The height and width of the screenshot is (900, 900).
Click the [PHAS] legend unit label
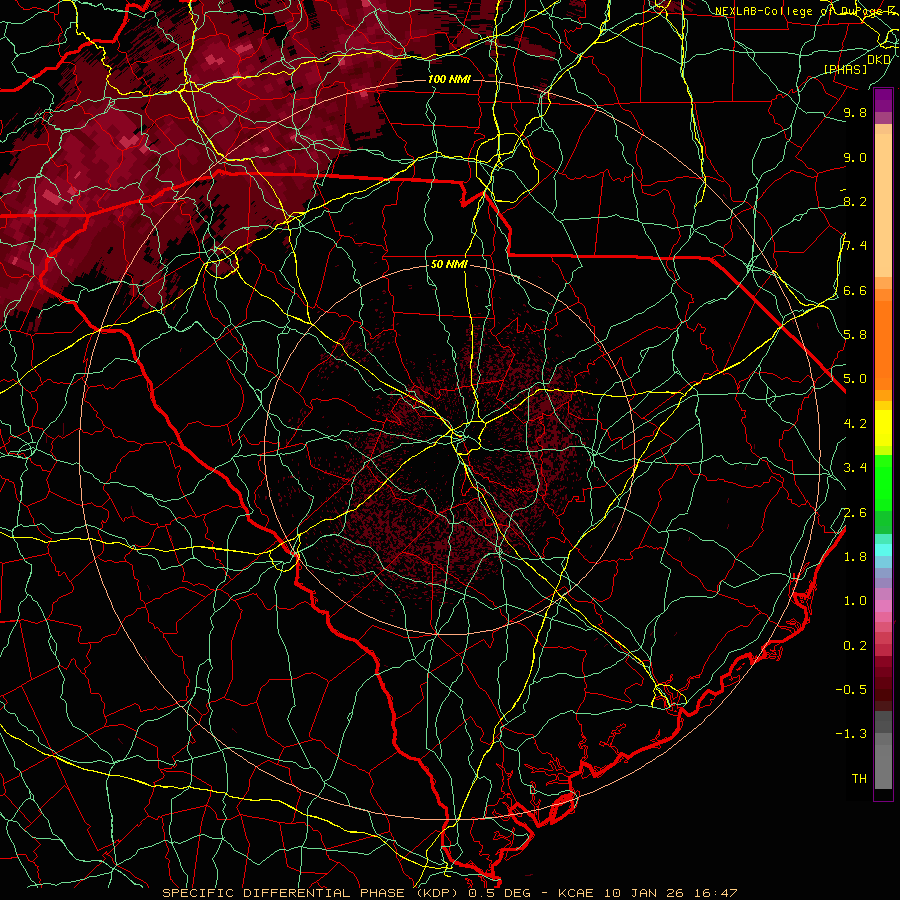tap(845, 70)
